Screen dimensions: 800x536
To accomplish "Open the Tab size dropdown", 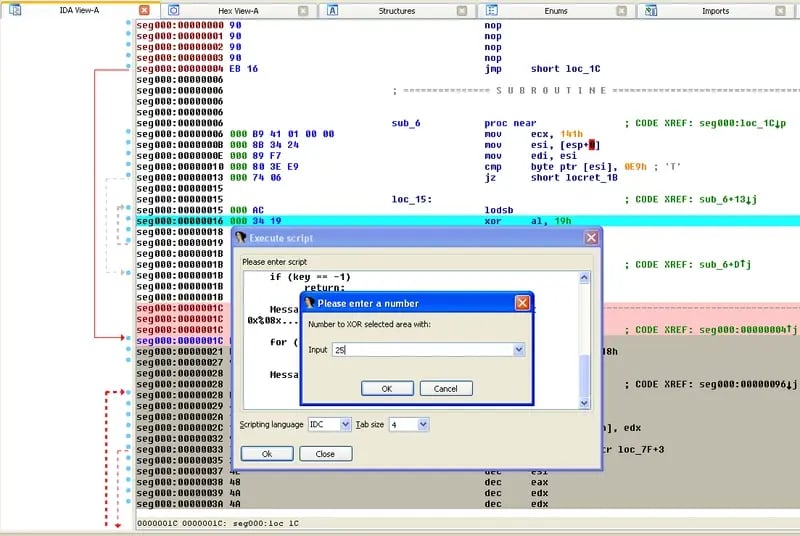I will [423, 424].
